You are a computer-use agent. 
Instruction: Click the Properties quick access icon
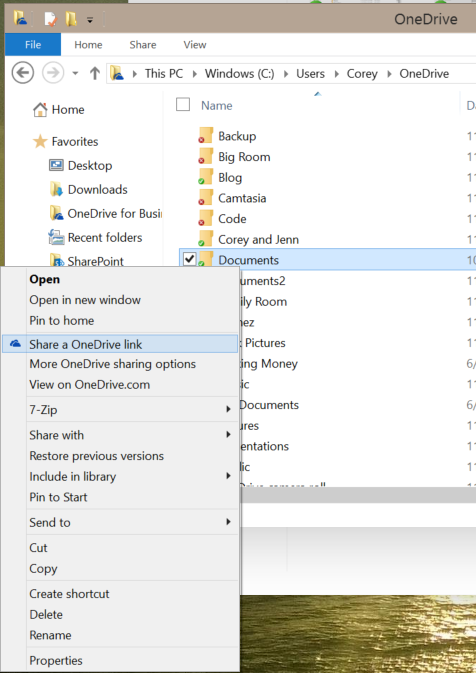tap(50, 19)
